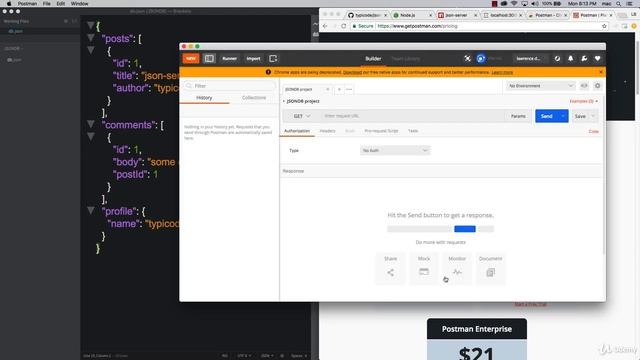The height and width of the screenshot is (360, 640).
Task: Open the user account dropdown in Postman header
Action: click(x=529, y=58)
